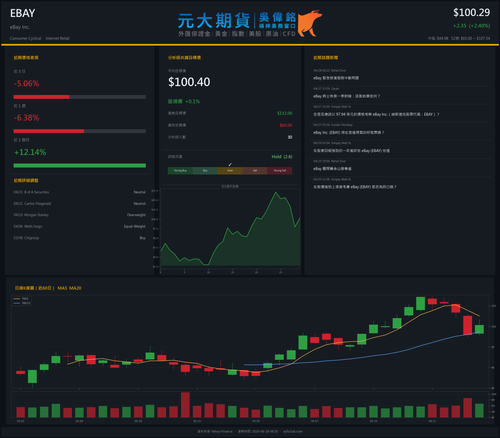Click the -6.38% performance value
The height and width of the screenshot is (438, 500).
[x=26, y=118]
